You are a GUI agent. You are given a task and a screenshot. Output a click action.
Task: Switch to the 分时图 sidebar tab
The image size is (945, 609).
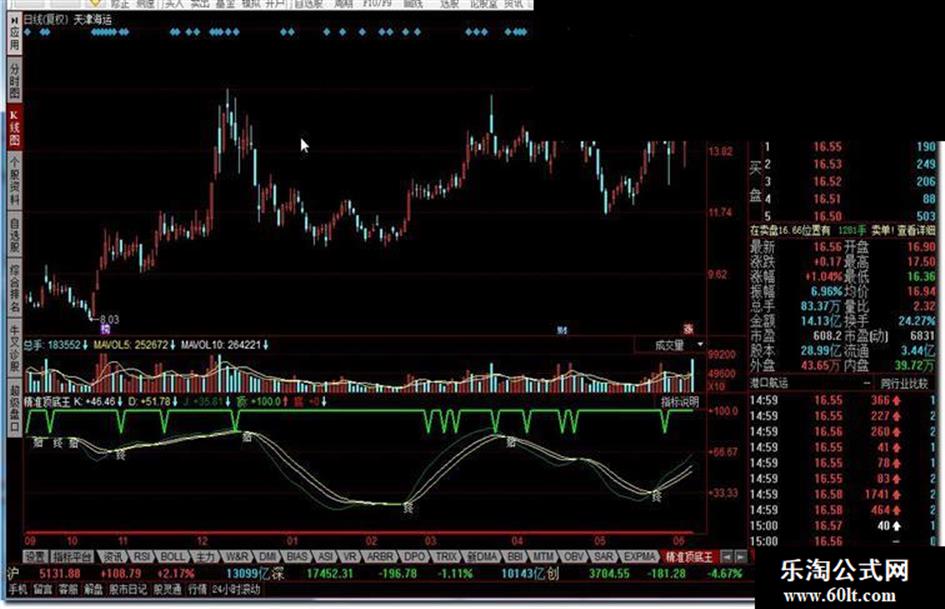tap(14, 81)
